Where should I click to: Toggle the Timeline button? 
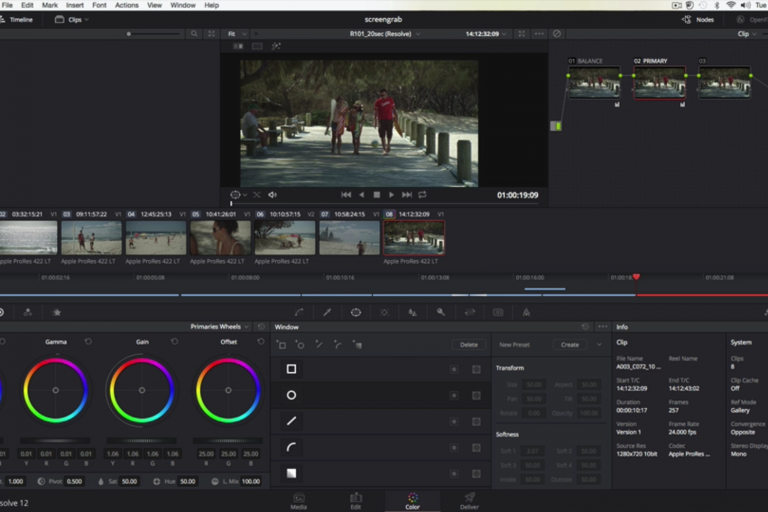click(17, 20)
